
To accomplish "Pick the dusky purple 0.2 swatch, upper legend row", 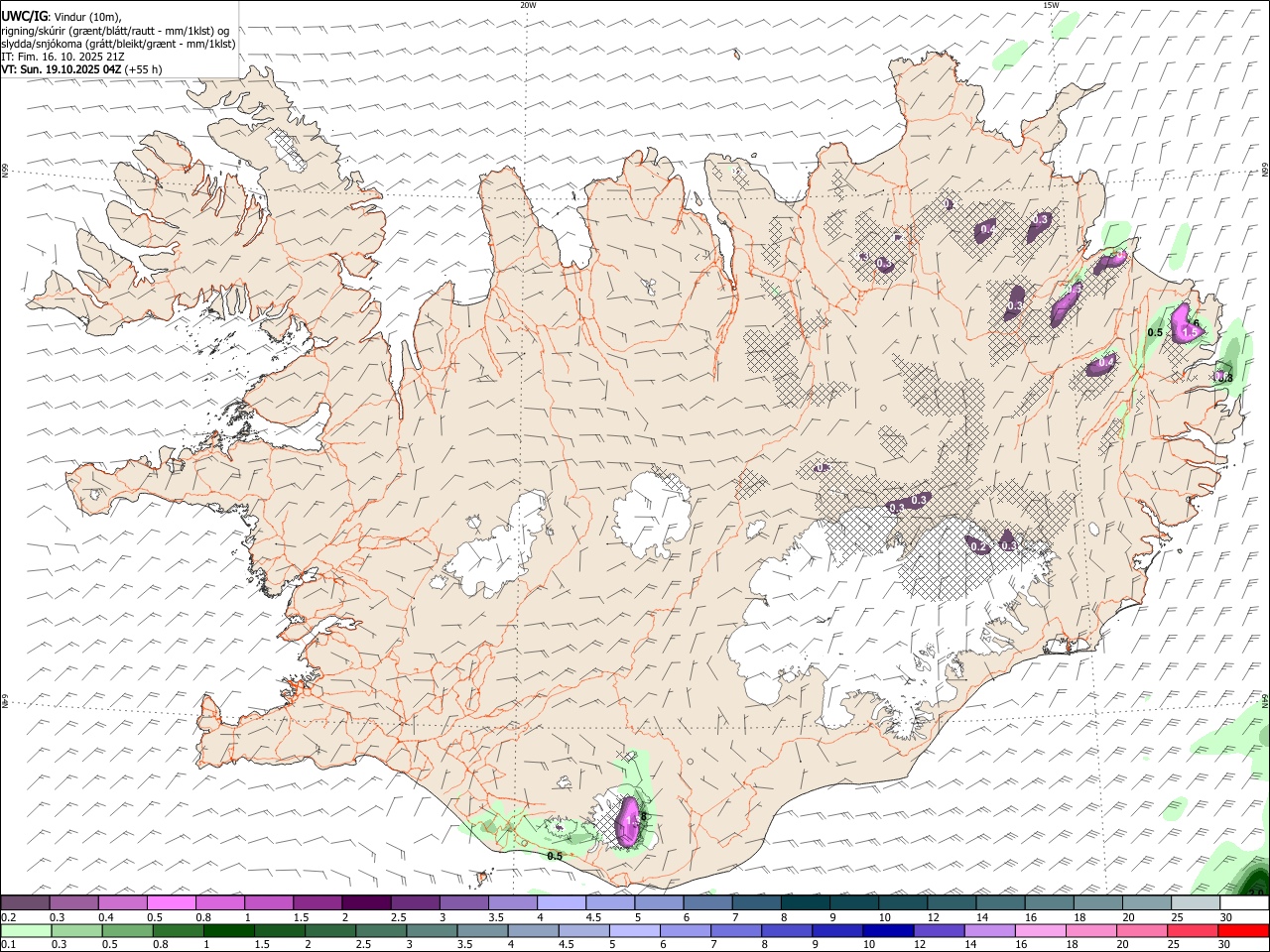I will tap(25, 902).
